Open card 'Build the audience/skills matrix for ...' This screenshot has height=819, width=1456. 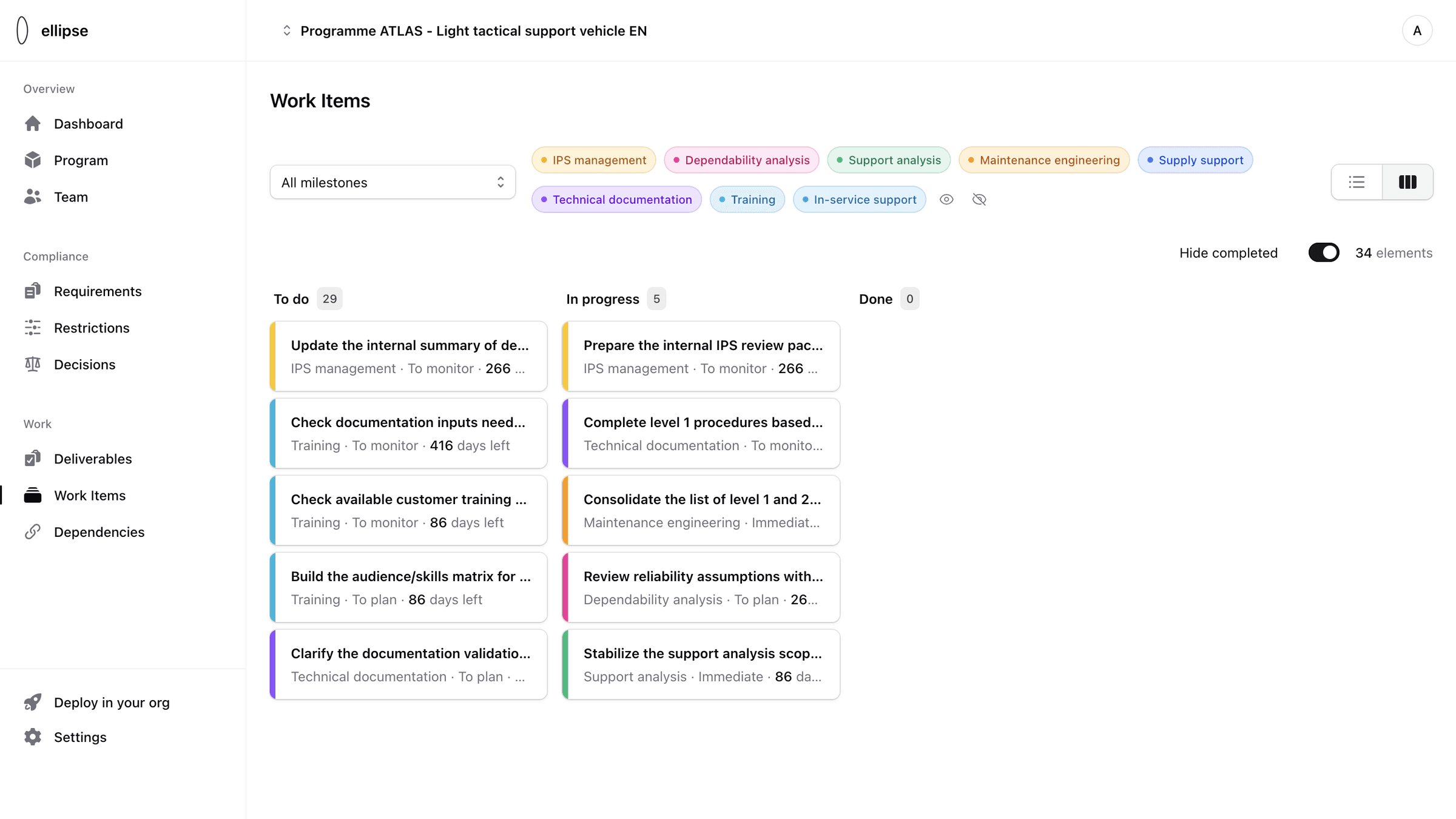[x=408, y=587]
